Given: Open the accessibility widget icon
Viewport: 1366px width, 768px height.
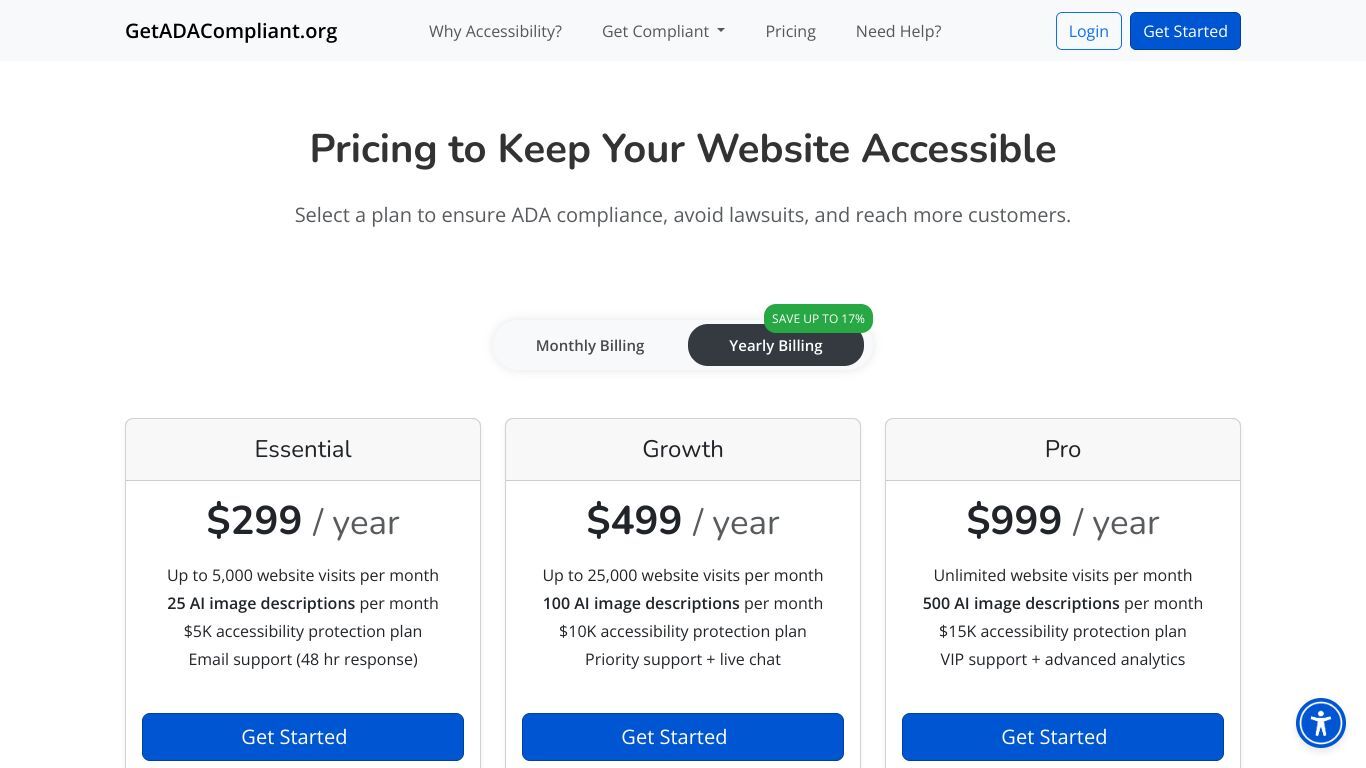Looking at the screenshot, I should click(1321, 723).
